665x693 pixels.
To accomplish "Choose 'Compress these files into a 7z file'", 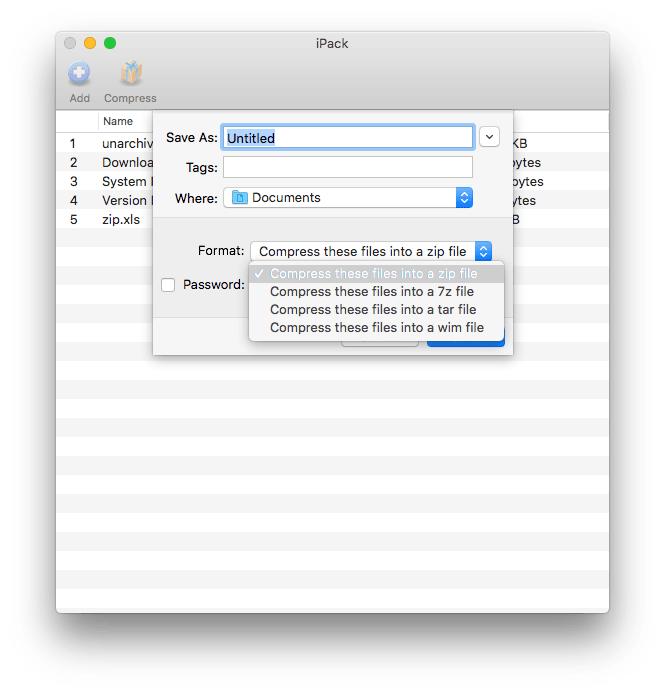I will (x=376, y=292).
